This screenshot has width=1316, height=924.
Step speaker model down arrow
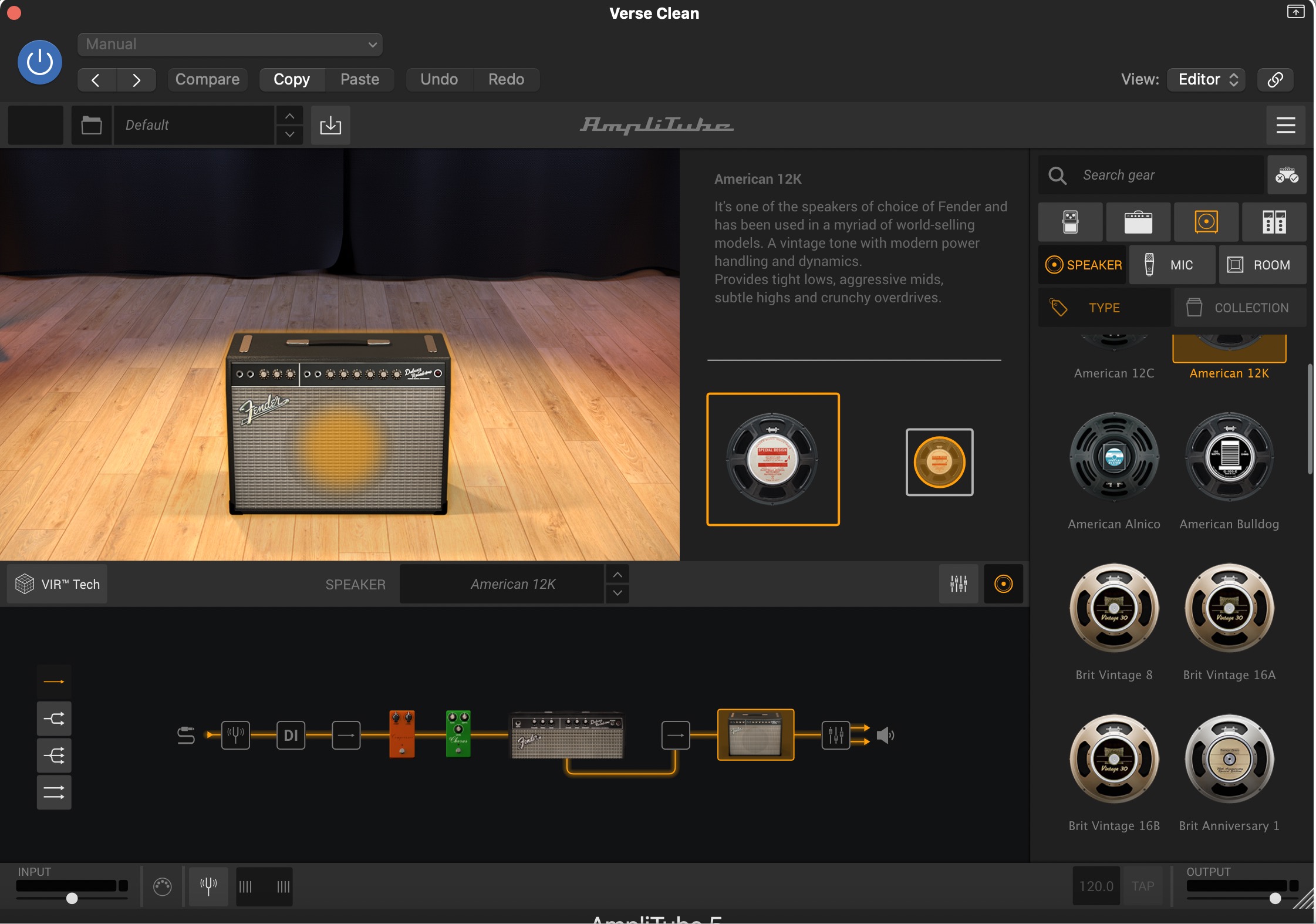click(617, 593)
